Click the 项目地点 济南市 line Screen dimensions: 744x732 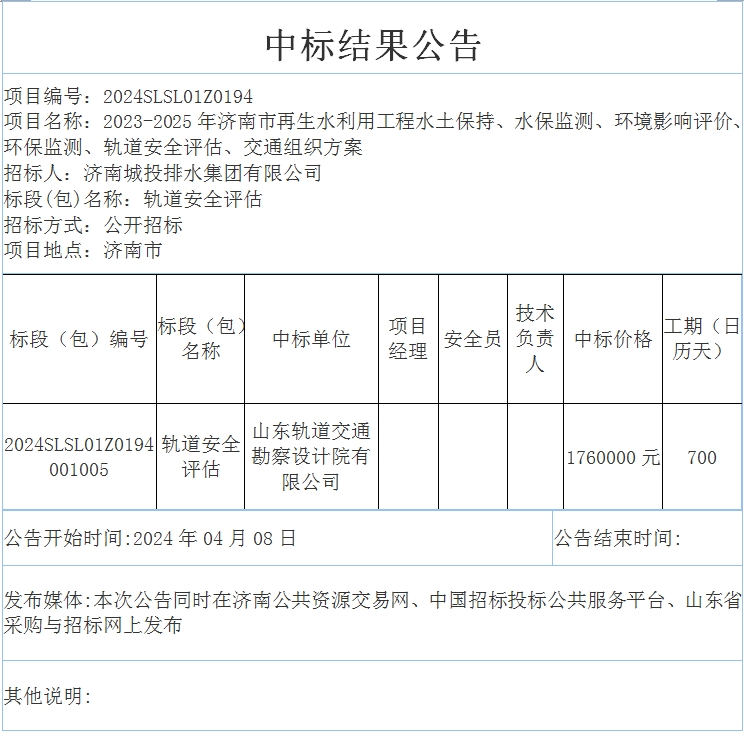(83, 251)
